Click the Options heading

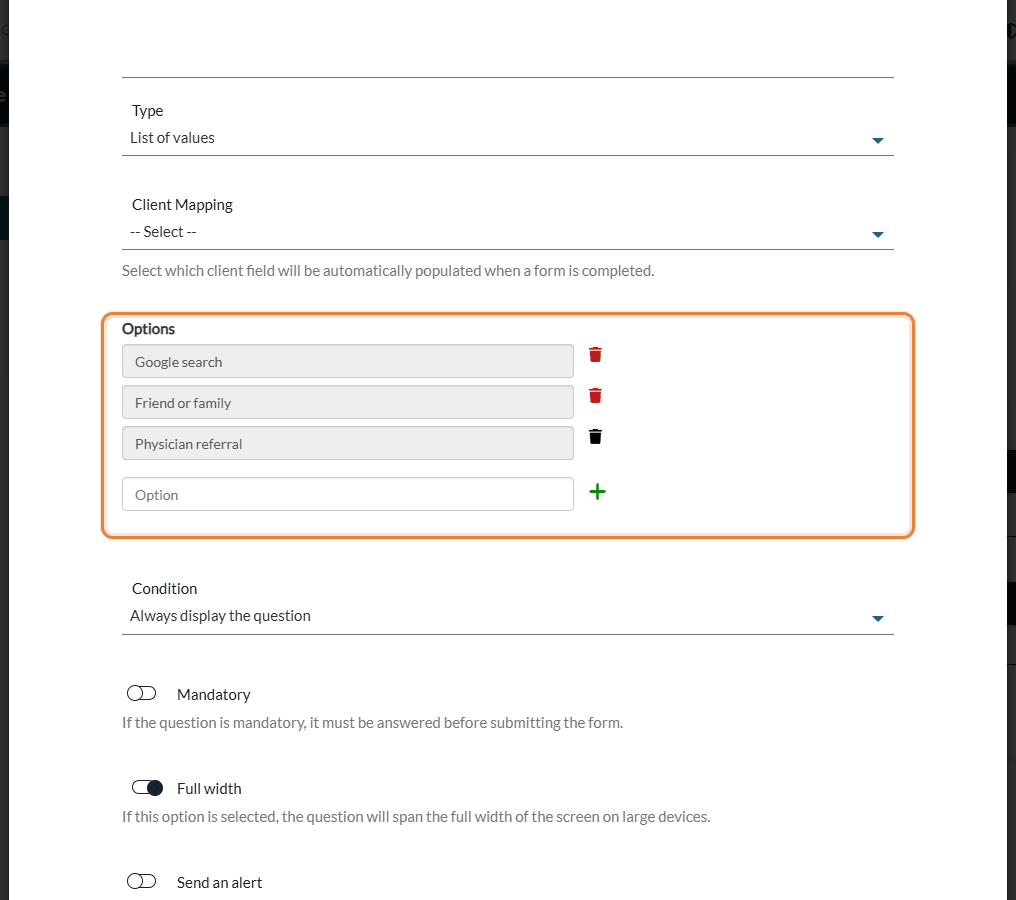click(148, 329)
